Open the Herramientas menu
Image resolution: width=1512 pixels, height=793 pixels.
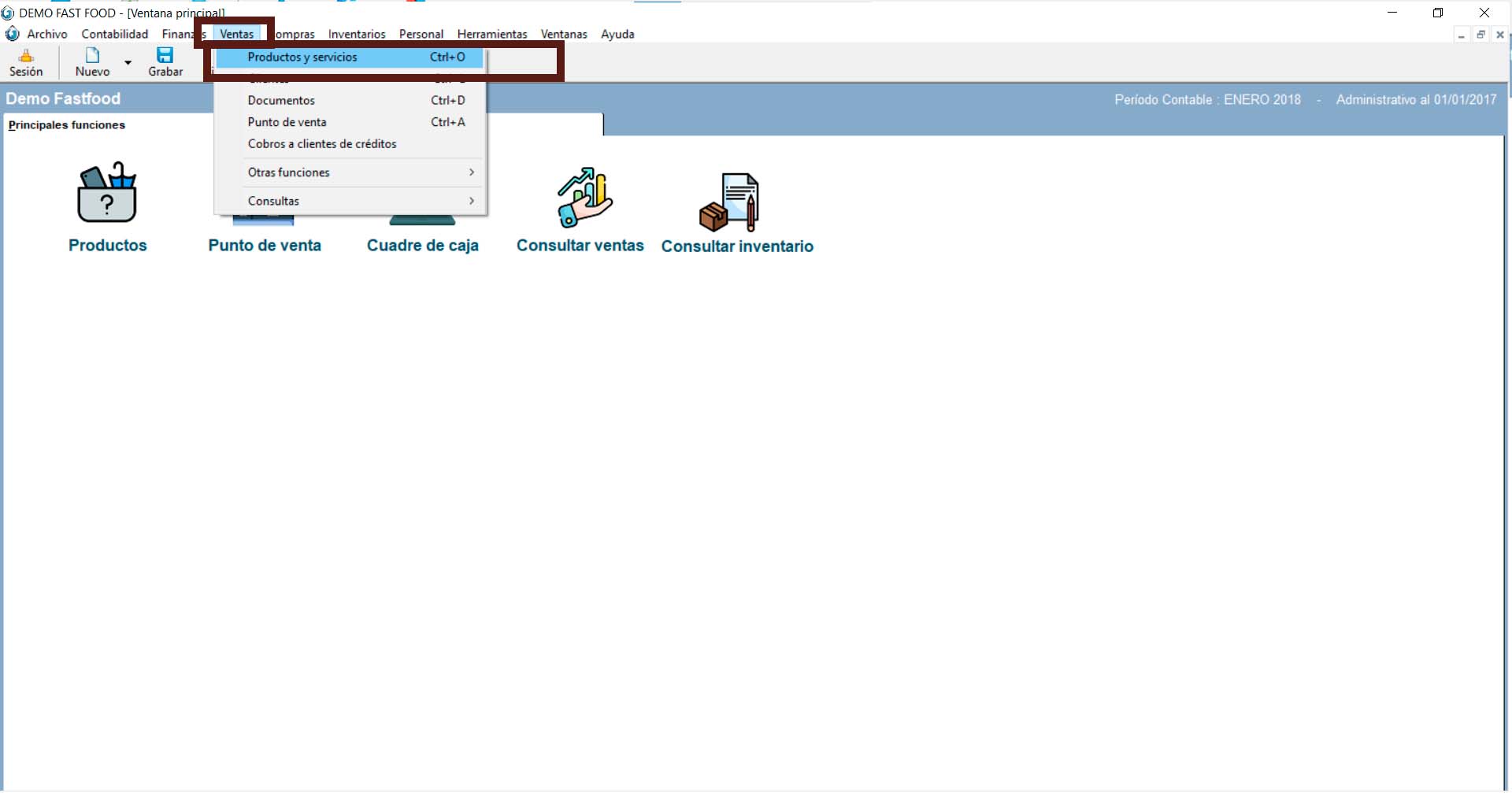[x=492, y=35]
